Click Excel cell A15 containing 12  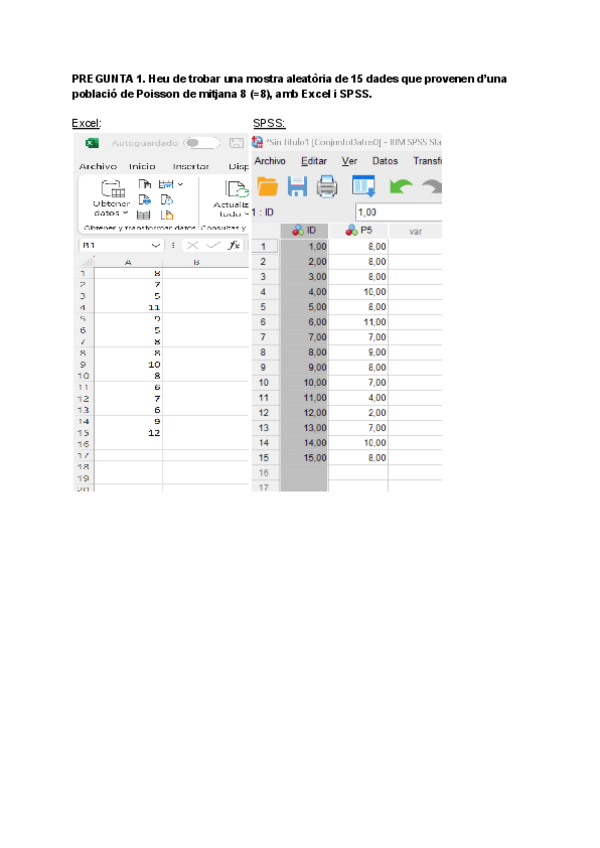pos(128,433)
